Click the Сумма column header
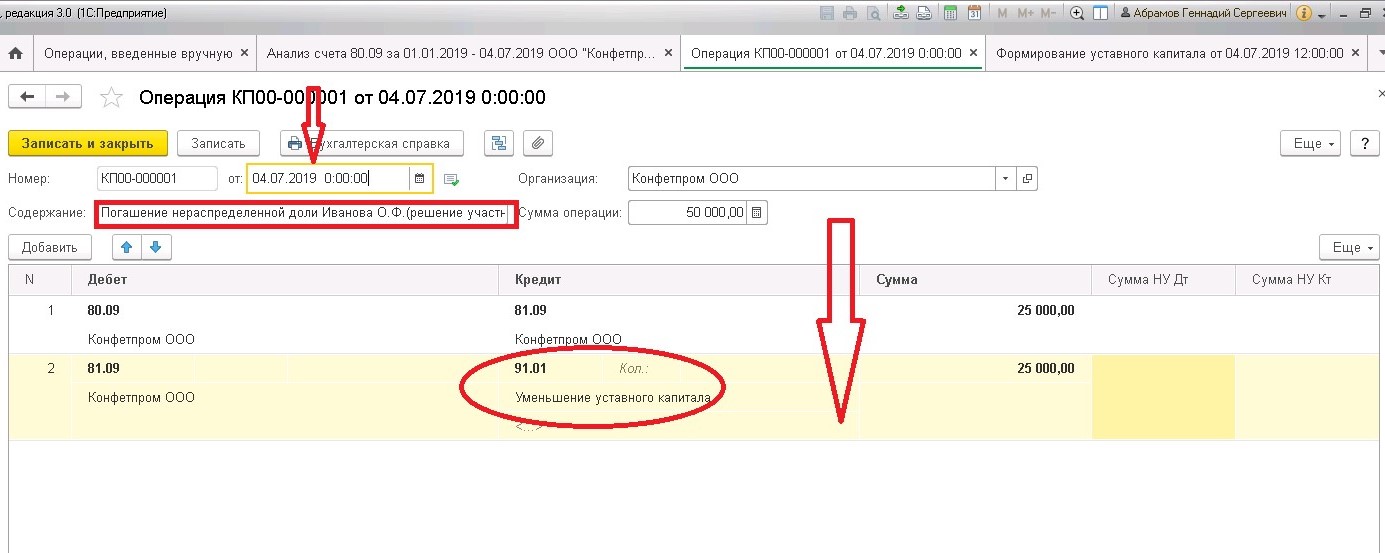This screenshot has height=553, width=1385. tap(975, 280)
